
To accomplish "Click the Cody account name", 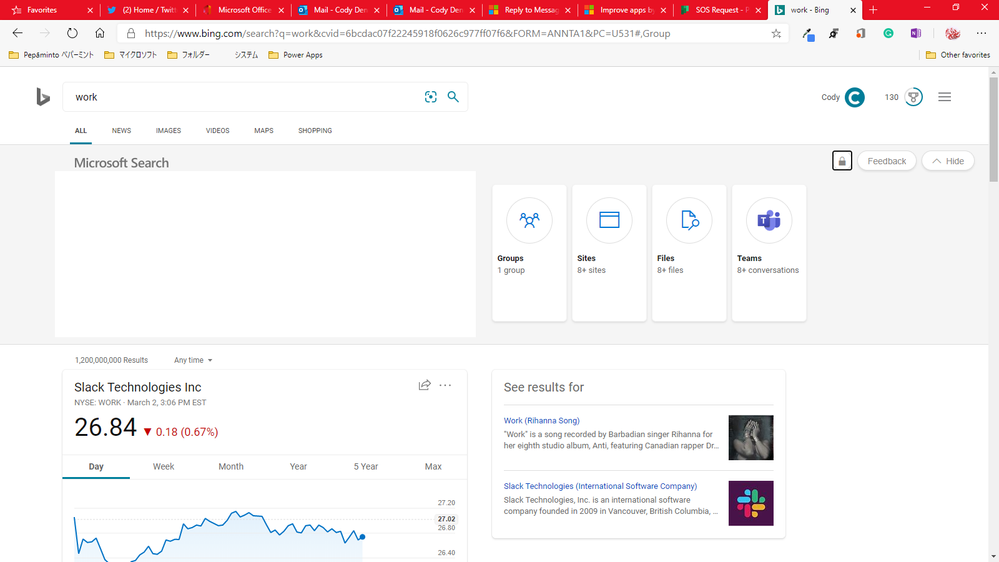I will pos(830,97).
